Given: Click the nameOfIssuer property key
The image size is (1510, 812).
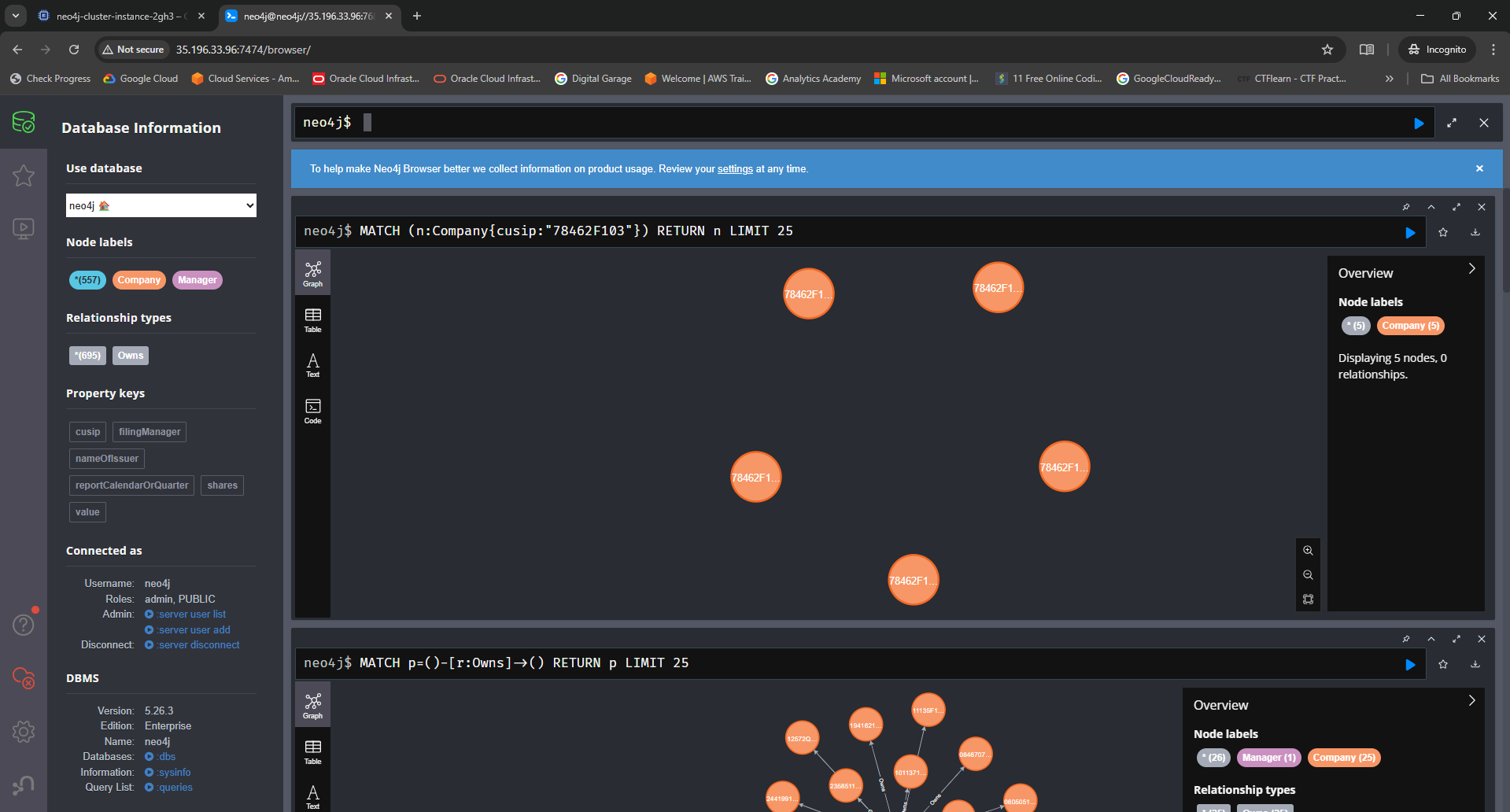Looking at the screenshot, I should pos(107,459).
